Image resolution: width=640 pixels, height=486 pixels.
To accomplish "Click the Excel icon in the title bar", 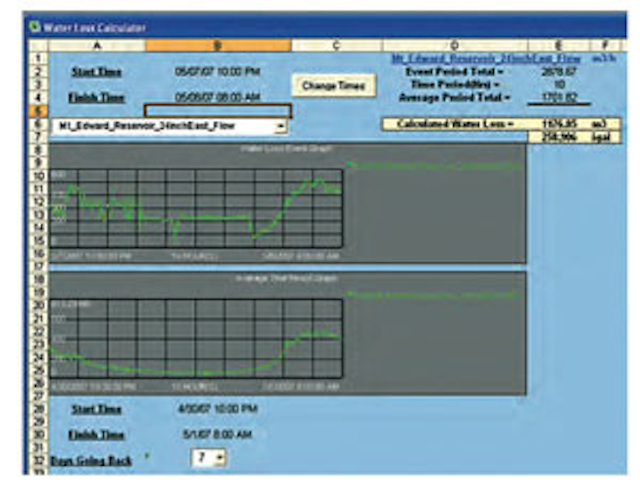I will [x=35, y=27].
